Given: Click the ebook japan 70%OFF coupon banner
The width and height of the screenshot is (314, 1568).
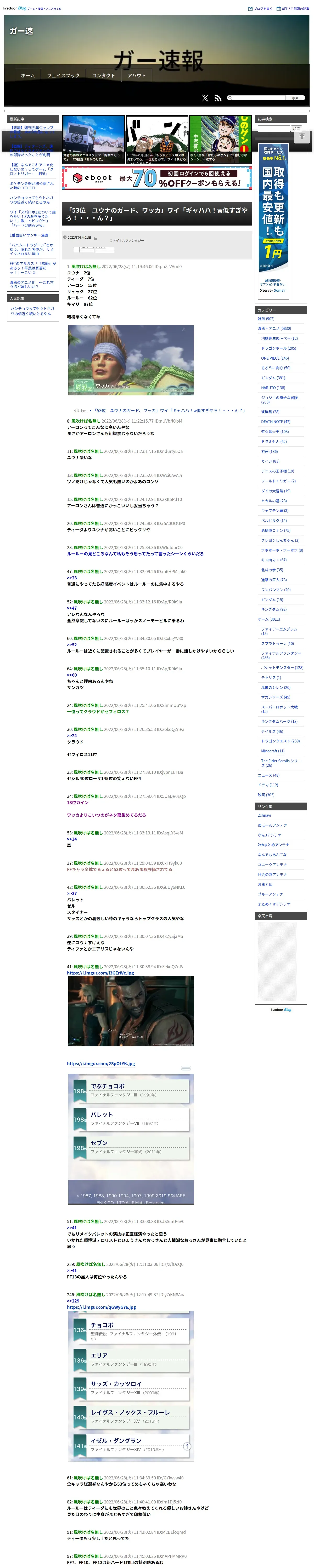Looking at the screenshot, I should coord(157,178).
